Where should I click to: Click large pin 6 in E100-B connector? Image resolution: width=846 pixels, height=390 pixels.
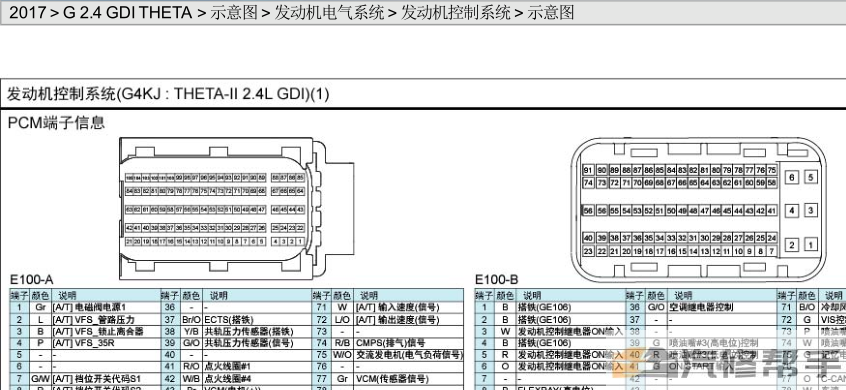792,177
